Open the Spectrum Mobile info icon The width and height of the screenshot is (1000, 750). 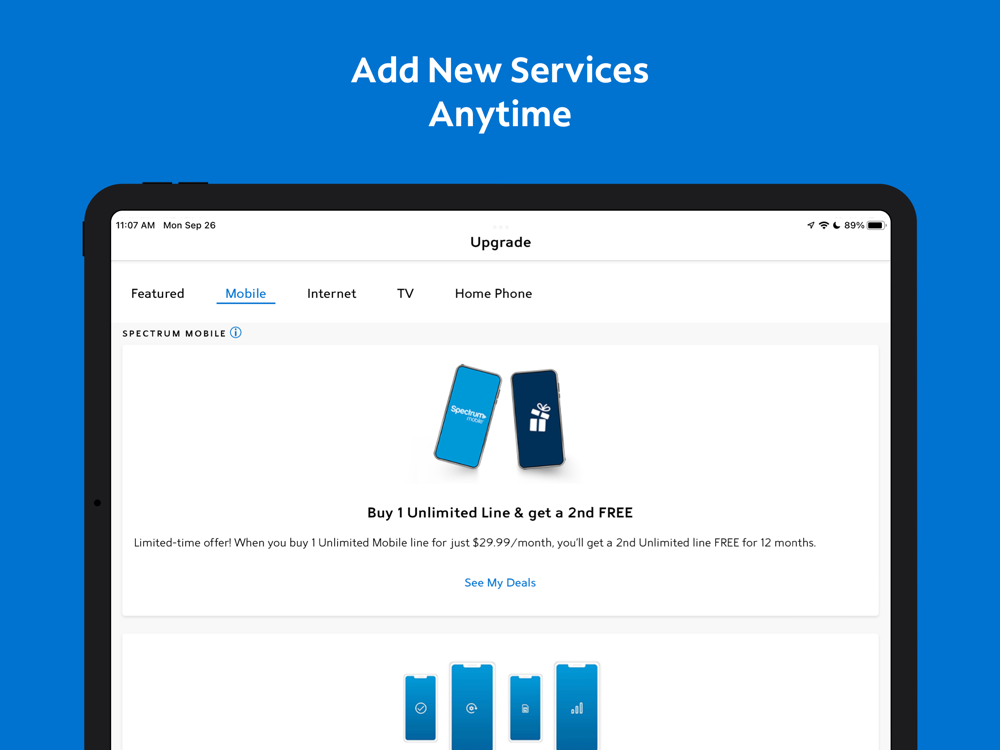(235, 332)
